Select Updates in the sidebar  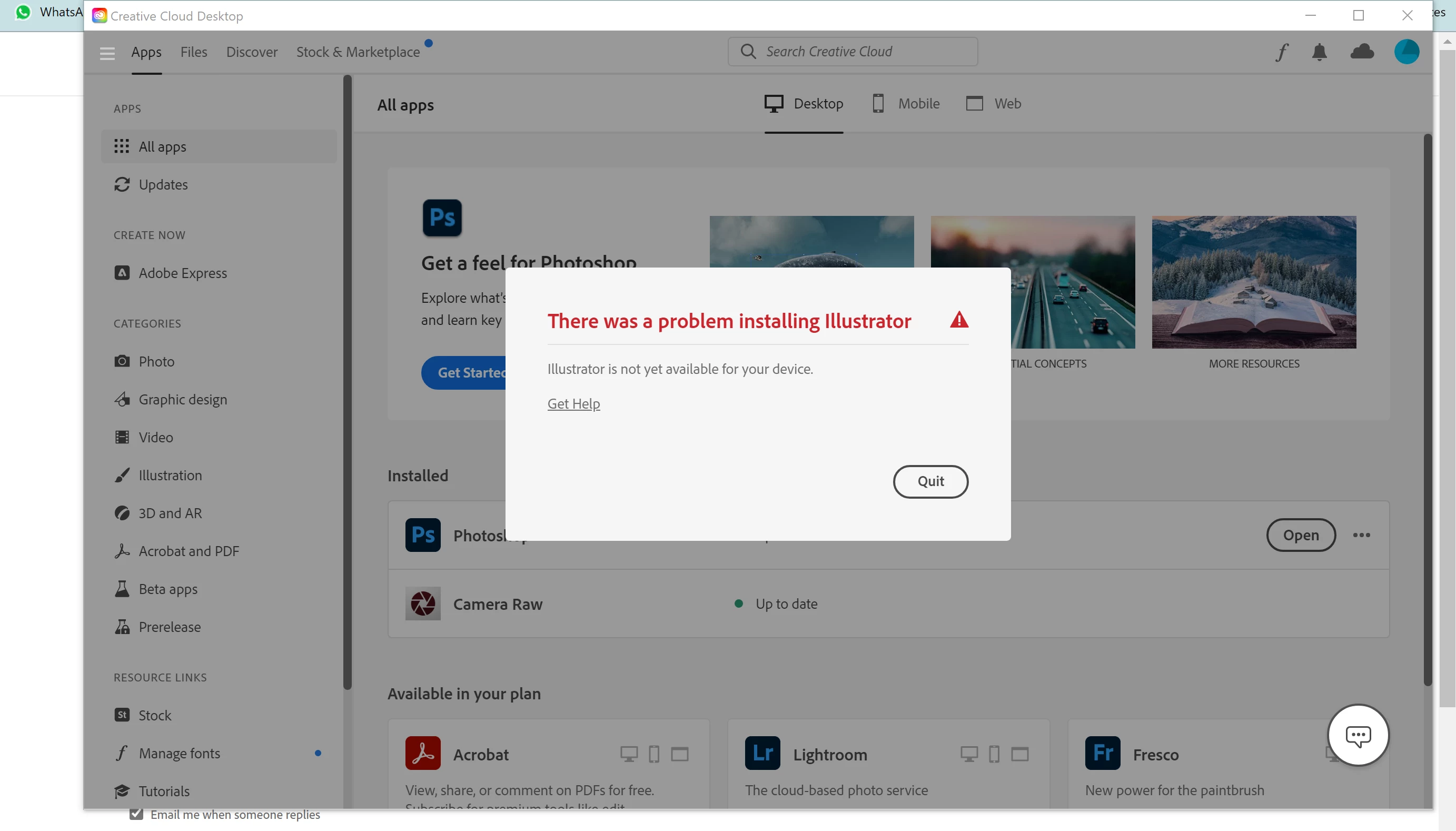(x=163, y=184)
